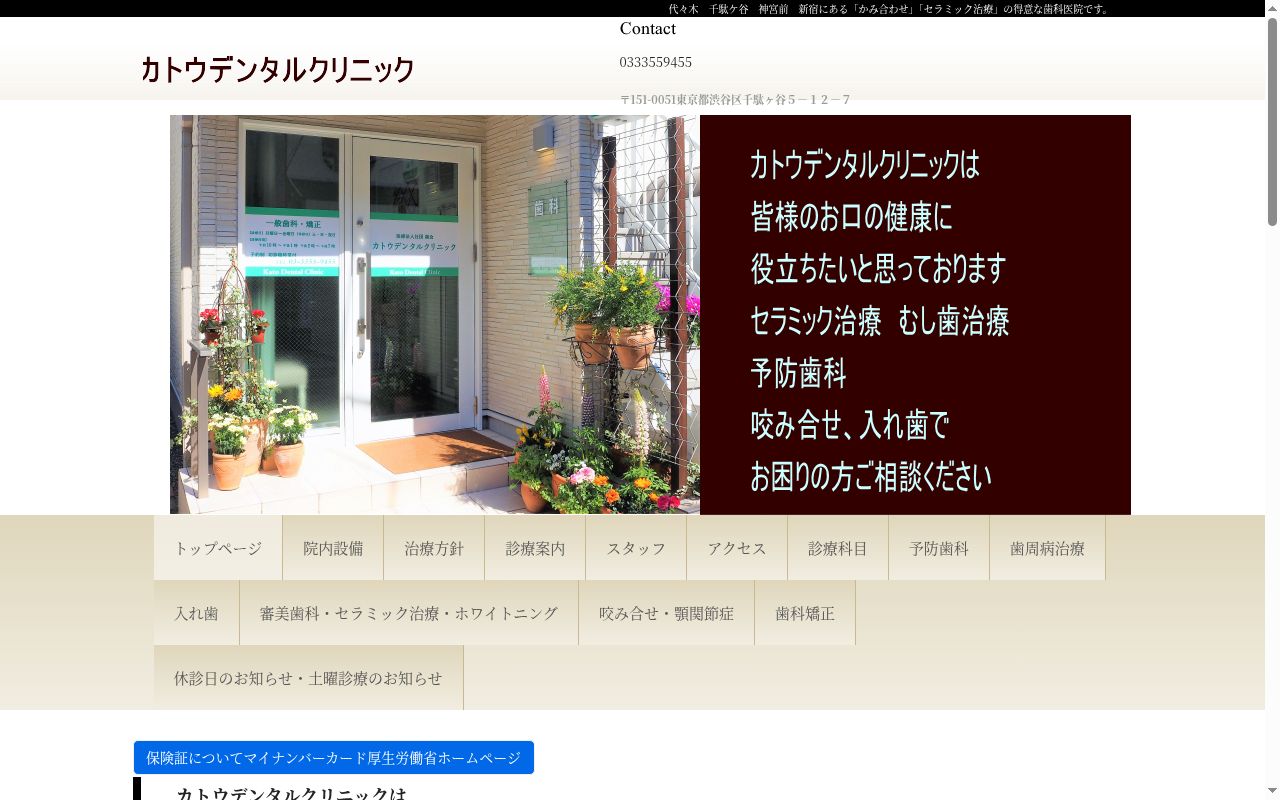Click the カトウデンタルクリニック site logo
The width and height of the screenshot is (1280, 800).
click(x=277, y=69)
